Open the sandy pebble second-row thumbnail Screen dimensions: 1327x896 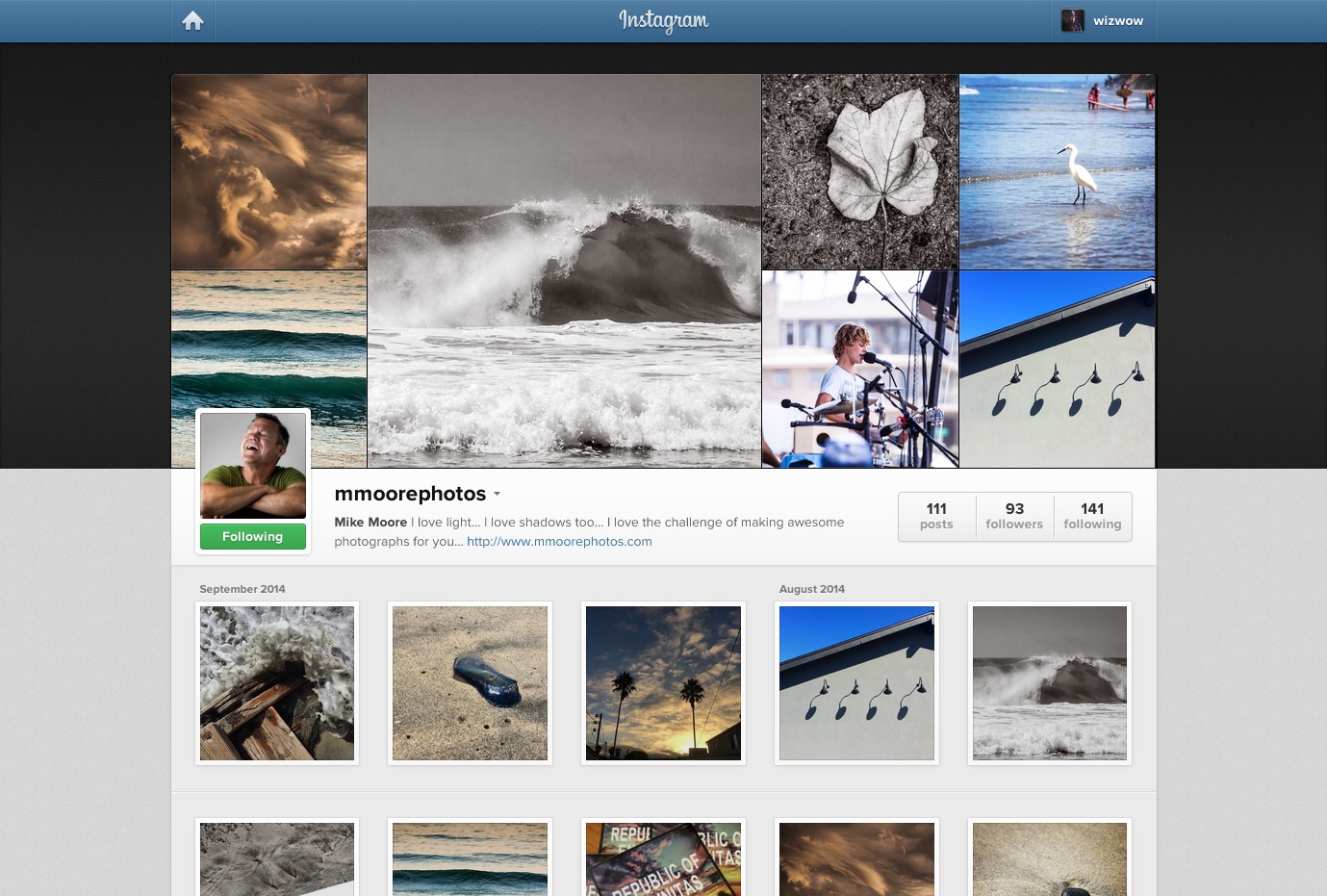pos(1050,858)
